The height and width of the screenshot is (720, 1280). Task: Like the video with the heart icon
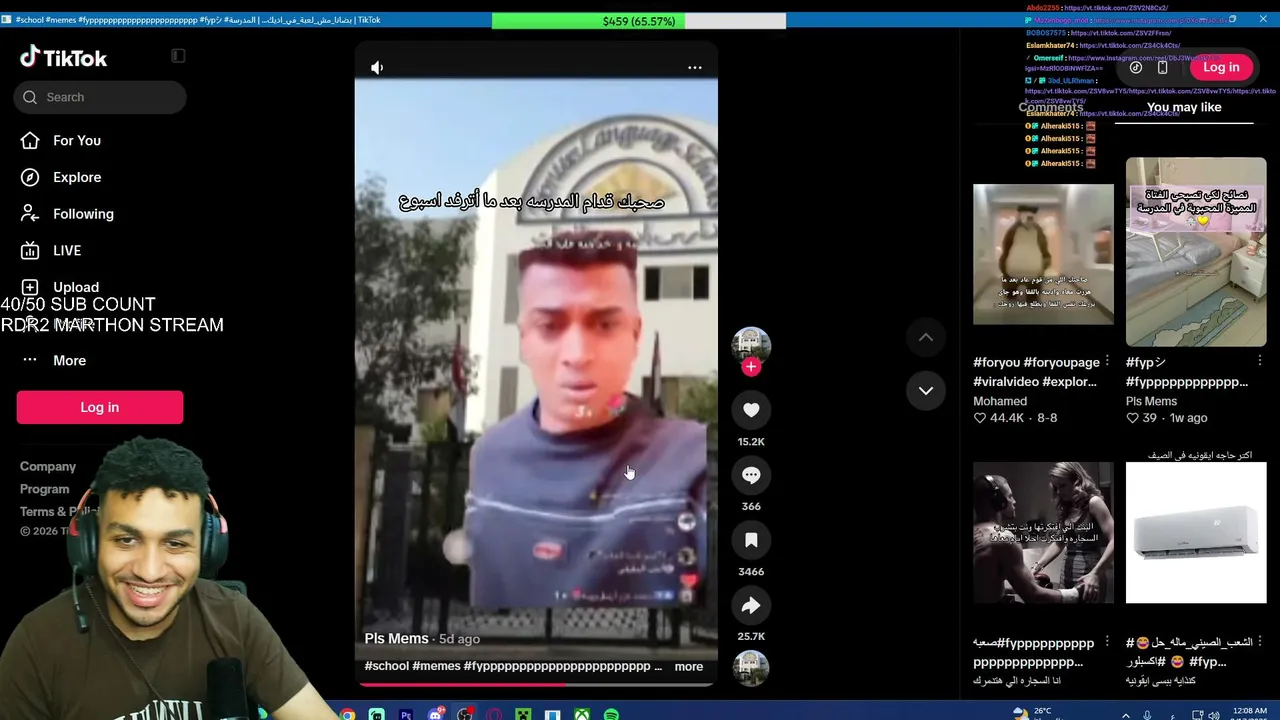click(751, 410)
